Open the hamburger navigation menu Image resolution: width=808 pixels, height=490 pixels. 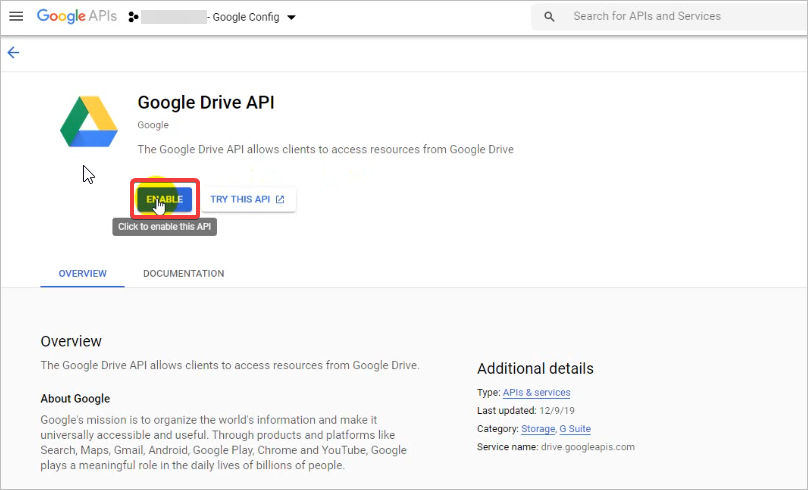click(16, 17)
